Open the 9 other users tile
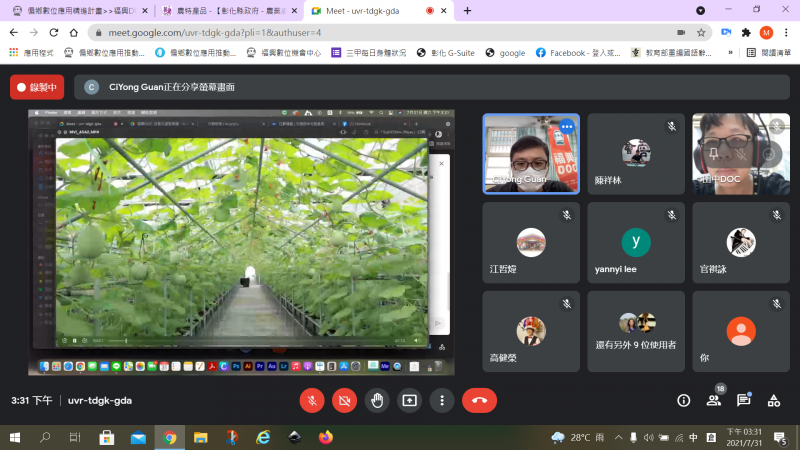This screenshot has height=450, width=800. click(x=636, y=331)
